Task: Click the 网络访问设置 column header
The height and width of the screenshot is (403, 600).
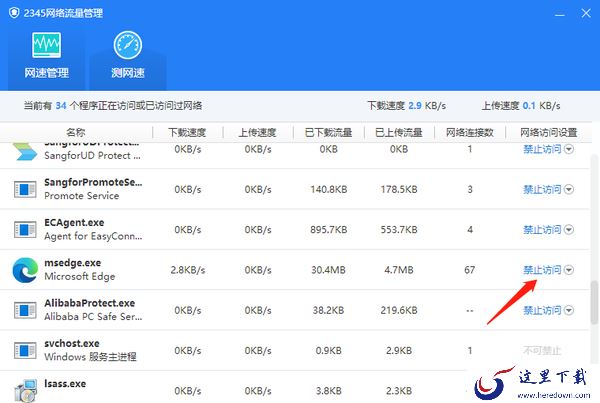Action: tap(549, 132)
